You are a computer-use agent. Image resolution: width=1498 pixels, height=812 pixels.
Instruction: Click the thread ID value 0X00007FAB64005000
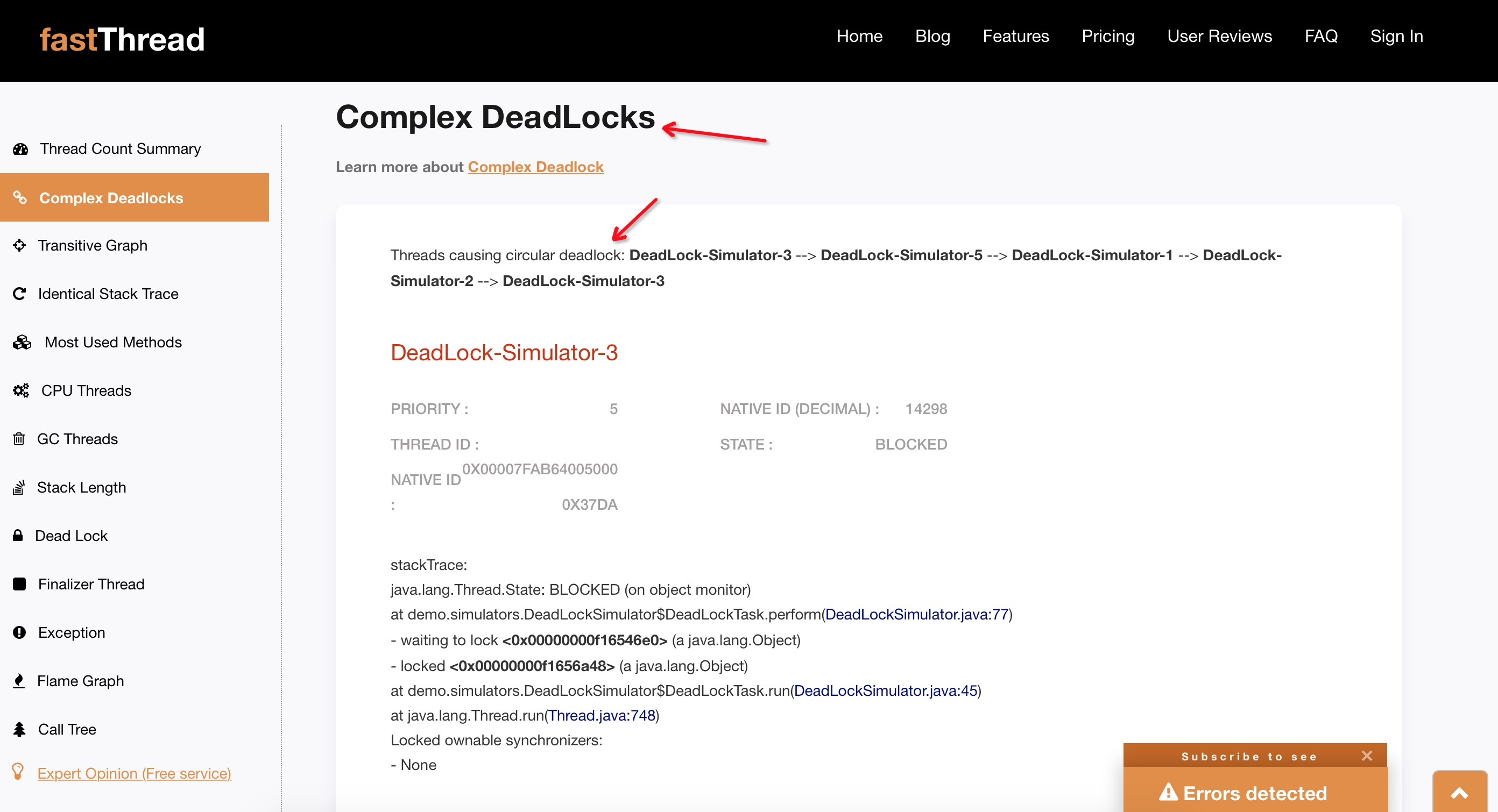[x=540, y=469]
